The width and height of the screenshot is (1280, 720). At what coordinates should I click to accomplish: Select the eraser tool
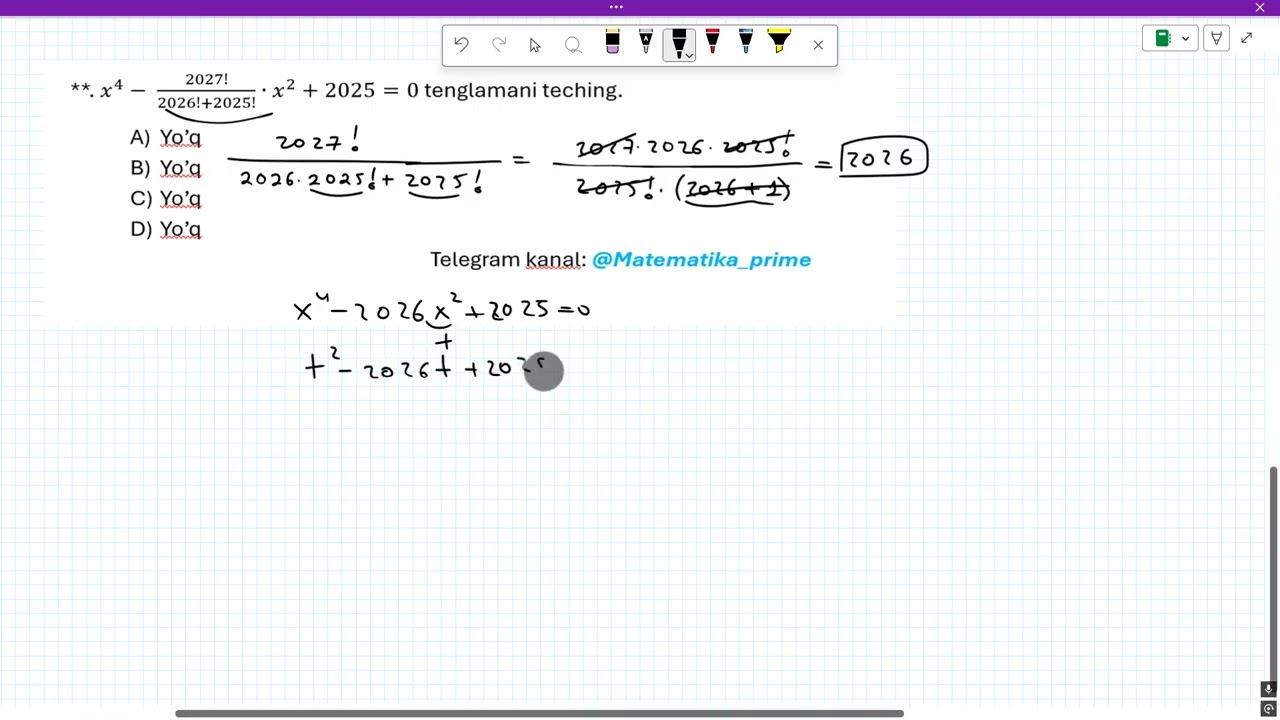click(612, 42)
